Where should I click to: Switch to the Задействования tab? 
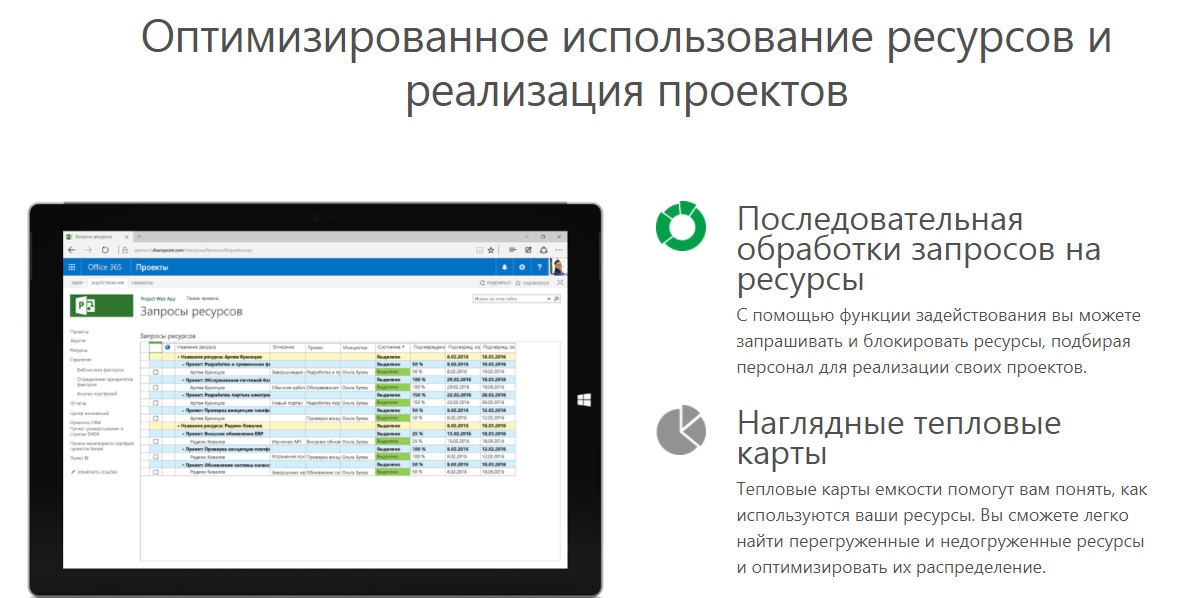click(x=107, y=283)
